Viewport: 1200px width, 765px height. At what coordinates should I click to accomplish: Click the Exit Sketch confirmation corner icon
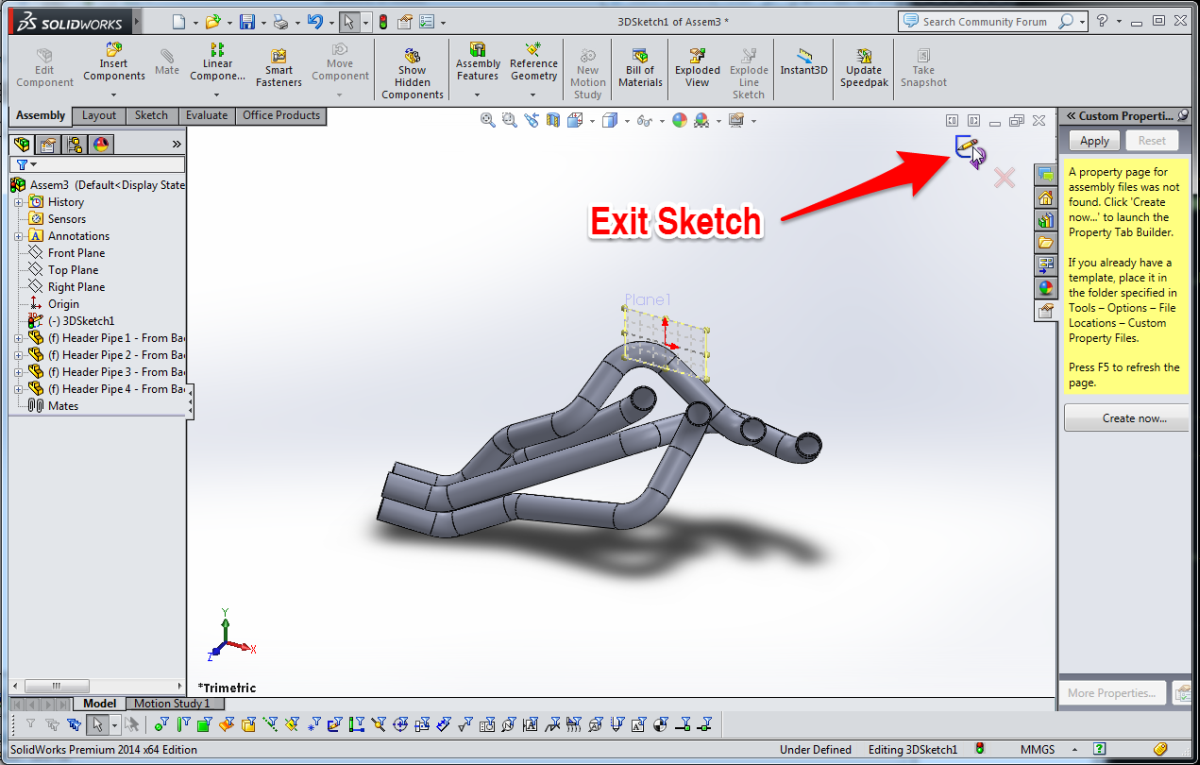click(967, 149)
